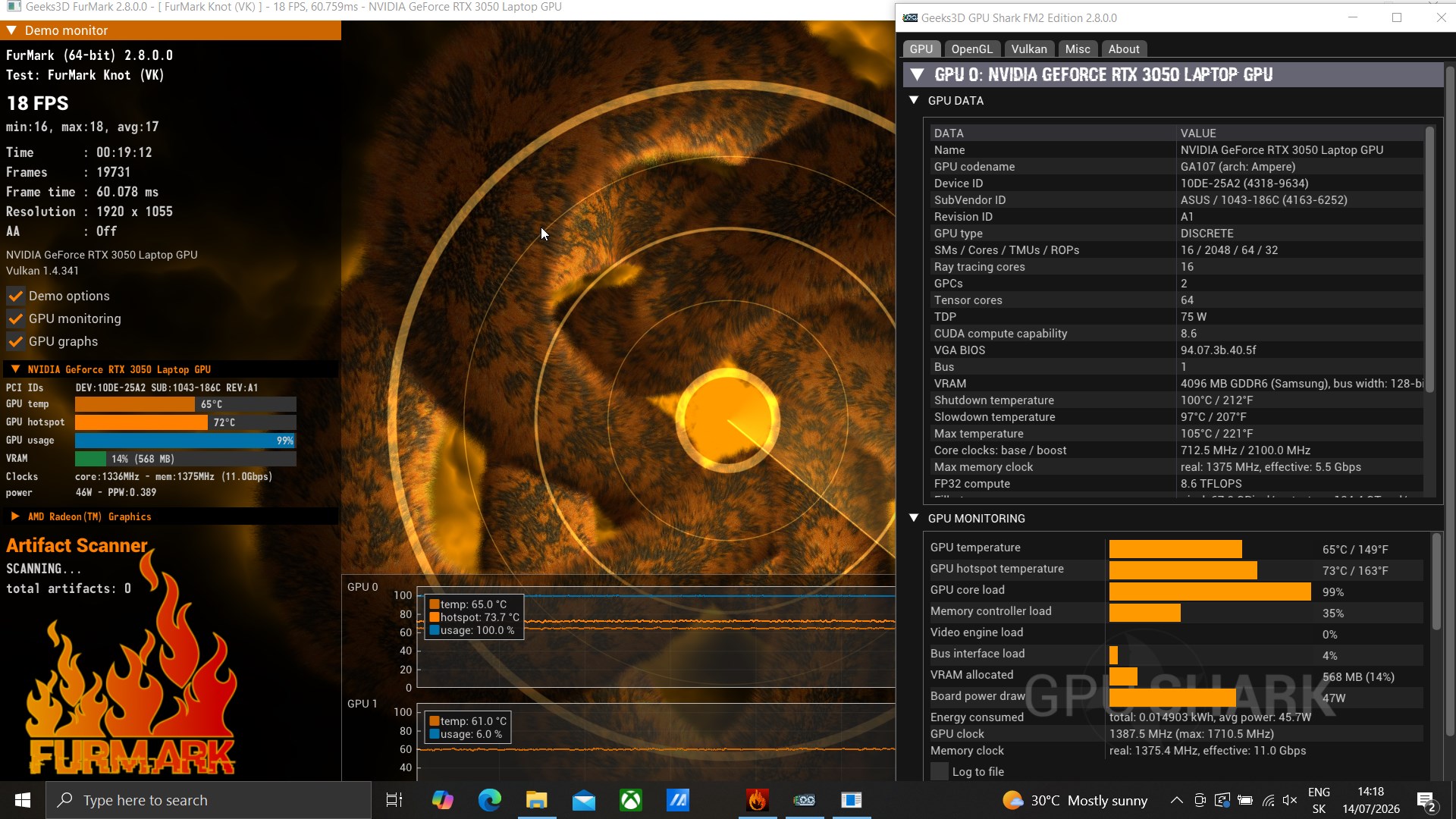Collapse the GPU DATA section

click(x=914, y=100)
